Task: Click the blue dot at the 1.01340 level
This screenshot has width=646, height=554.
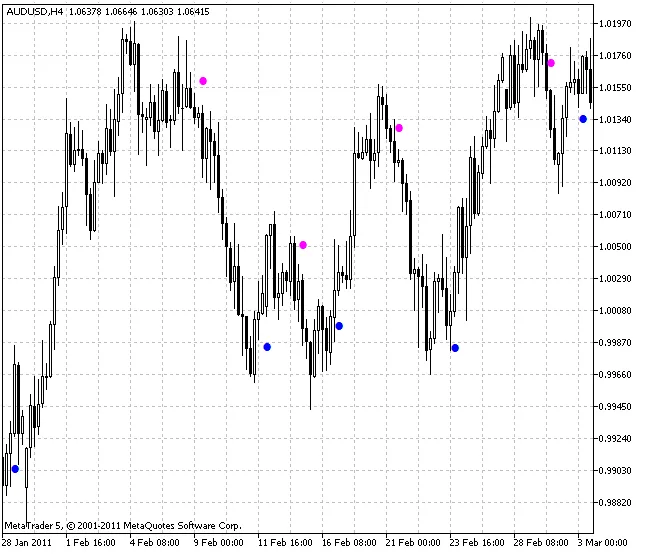Action: coord(583,119)
